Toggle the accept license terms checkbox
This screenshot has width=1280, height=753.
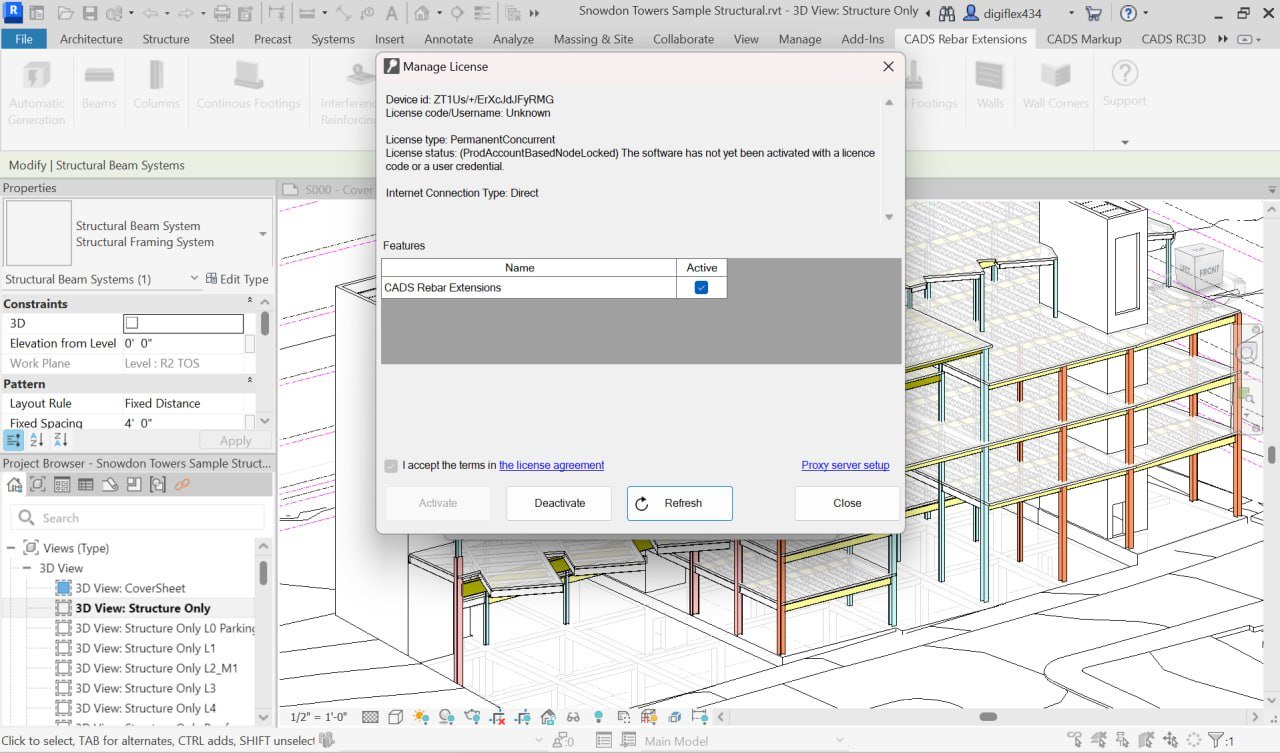(x=391, y=466)
